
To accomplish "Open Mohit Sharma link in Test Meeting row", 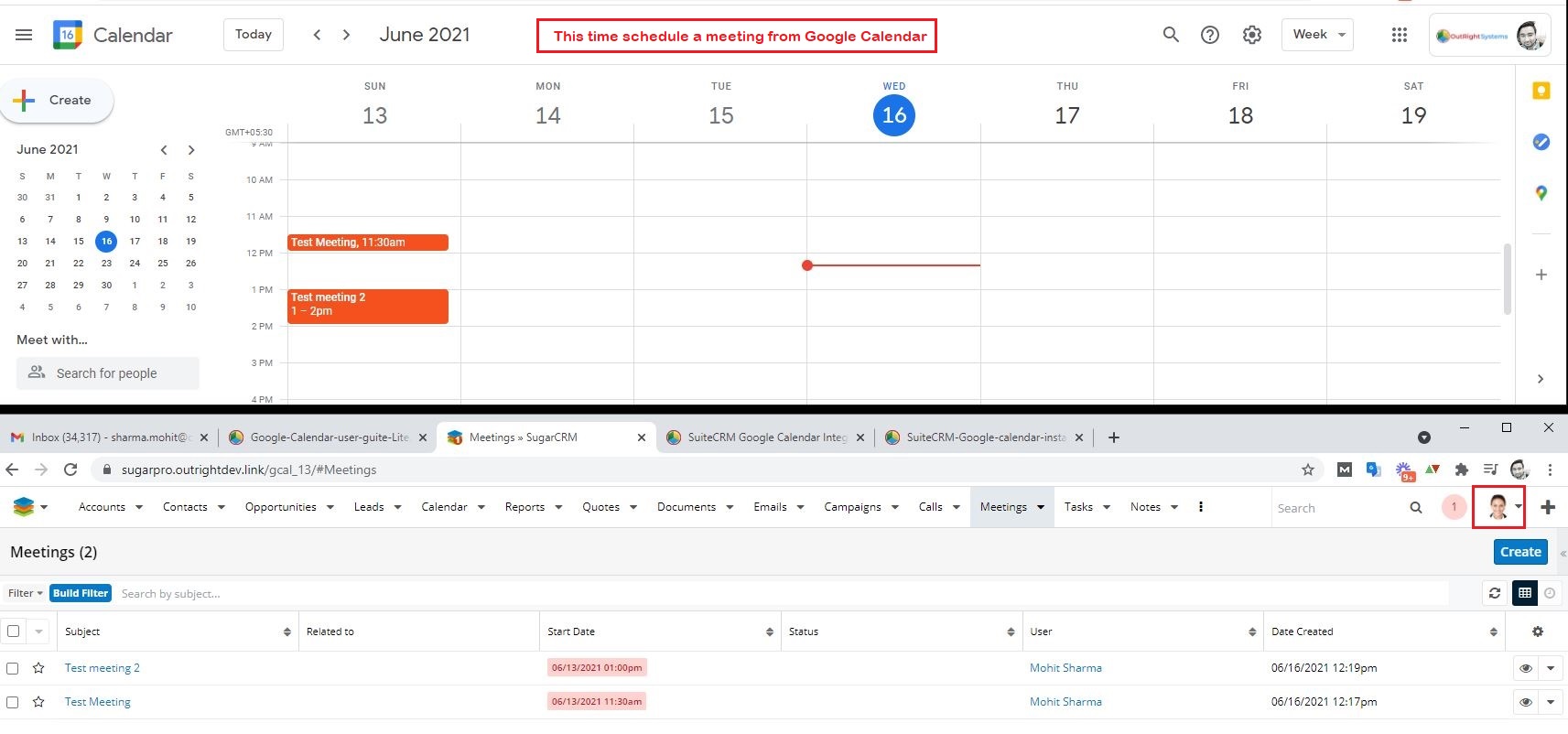I will click(1065, 702).
